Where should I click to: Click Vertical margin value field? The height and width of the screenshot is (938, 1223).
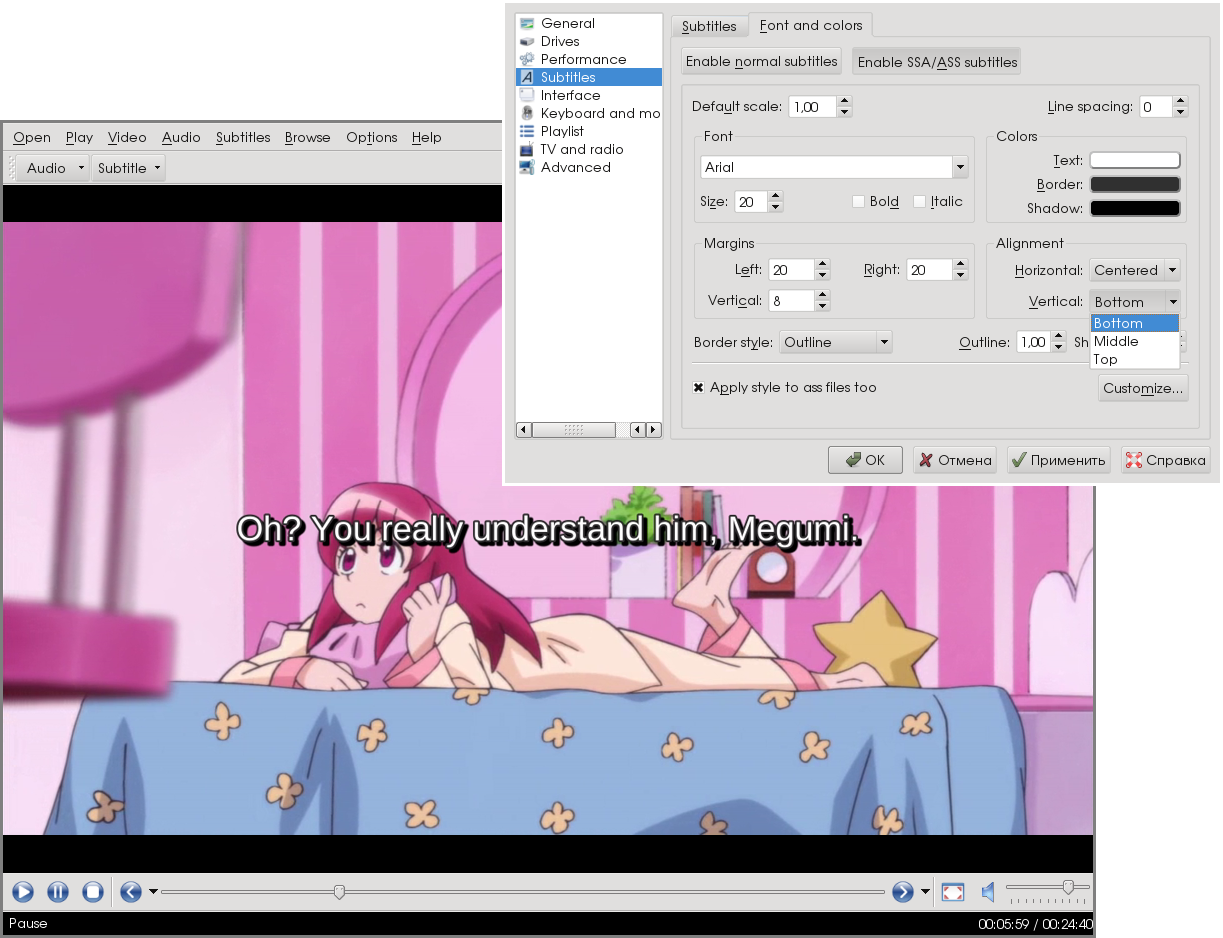pyautogui.click(x=791, y=300)
